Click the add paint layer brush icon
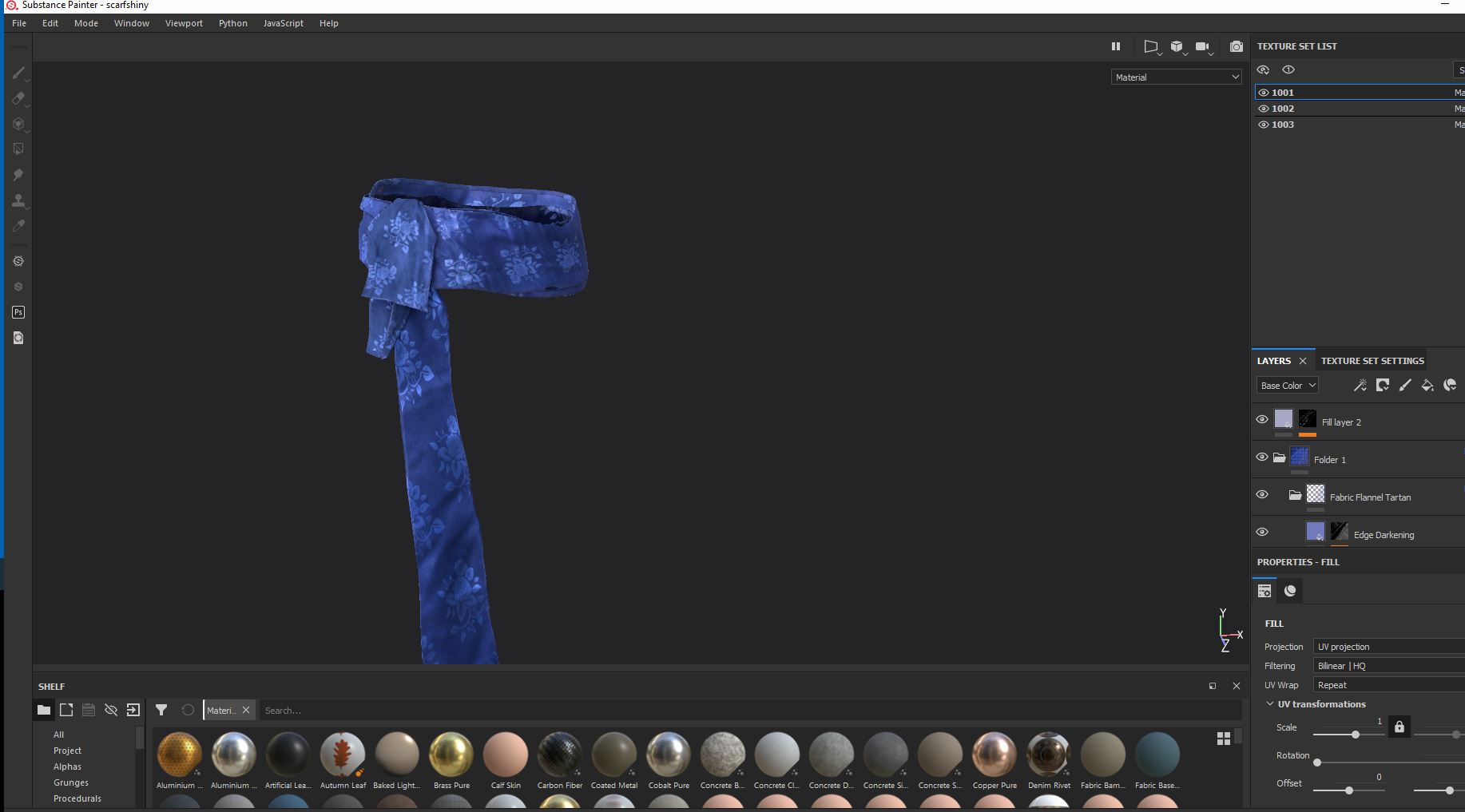Image resolution: width=1465 pixels, height=812 pixels. 1405,386
